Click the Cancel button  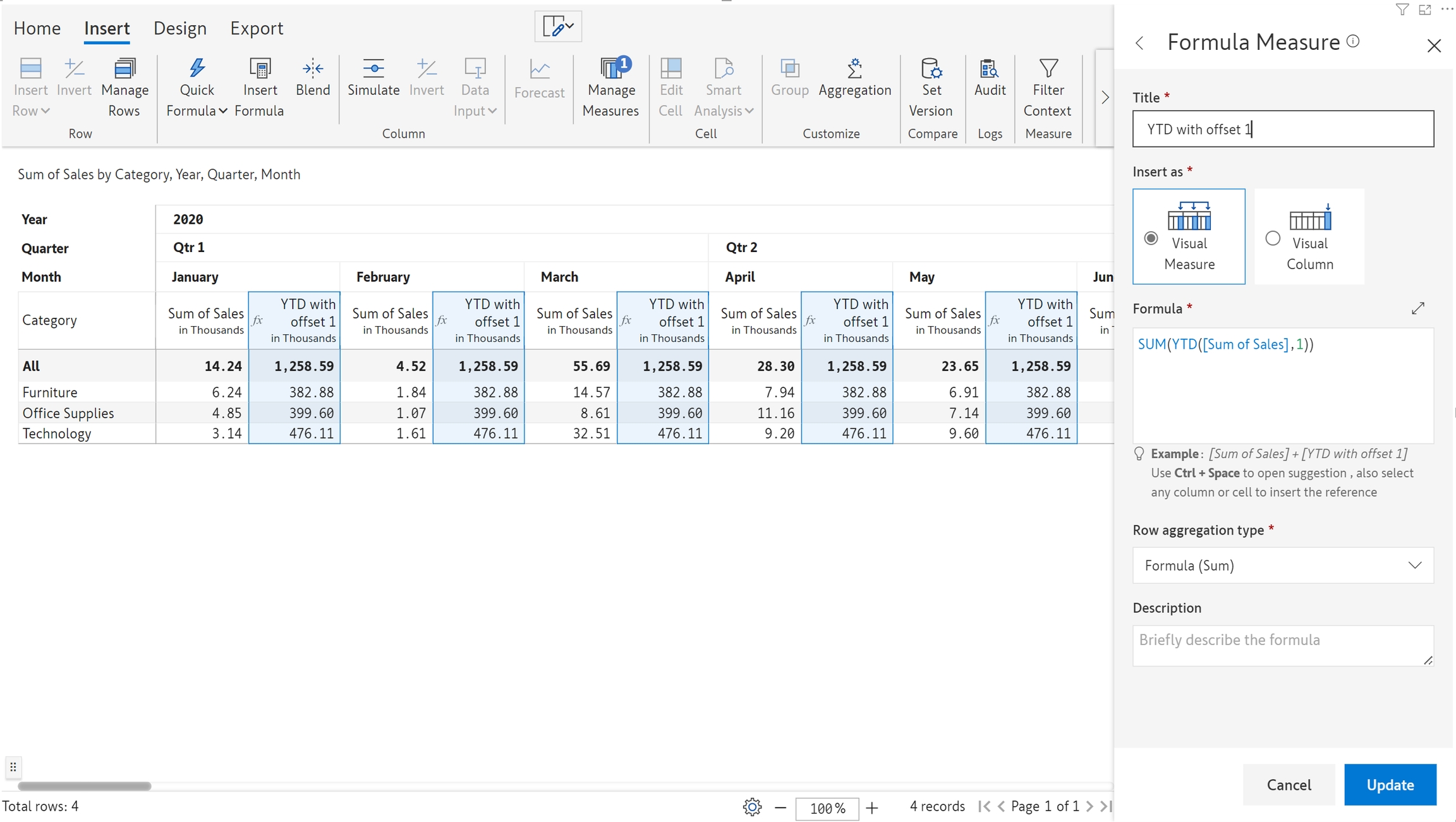pos(1289,785)
